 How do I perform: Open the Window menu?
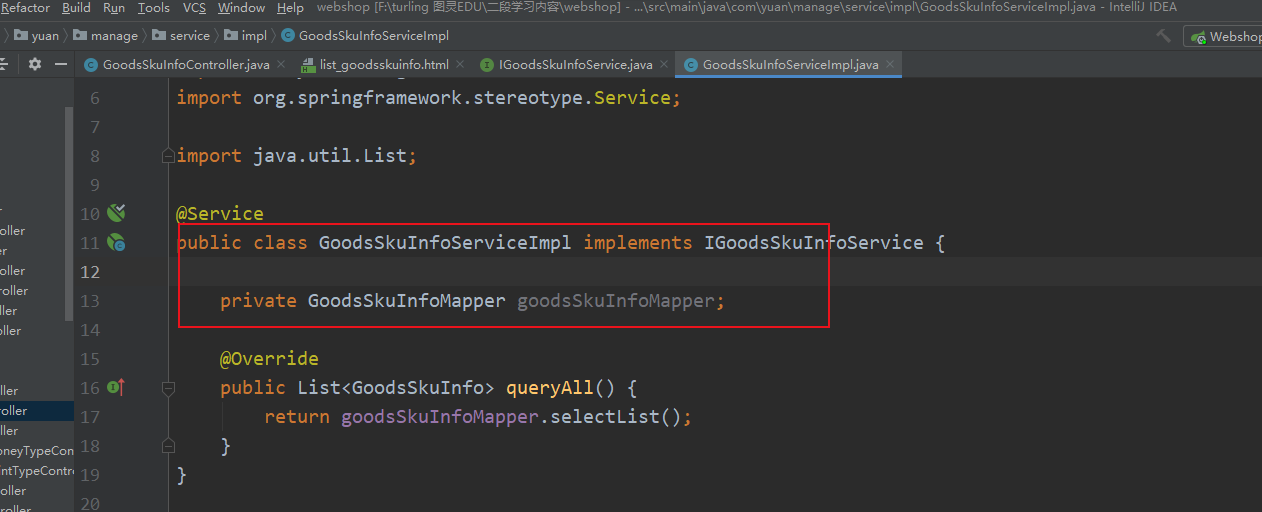[241, 8]
